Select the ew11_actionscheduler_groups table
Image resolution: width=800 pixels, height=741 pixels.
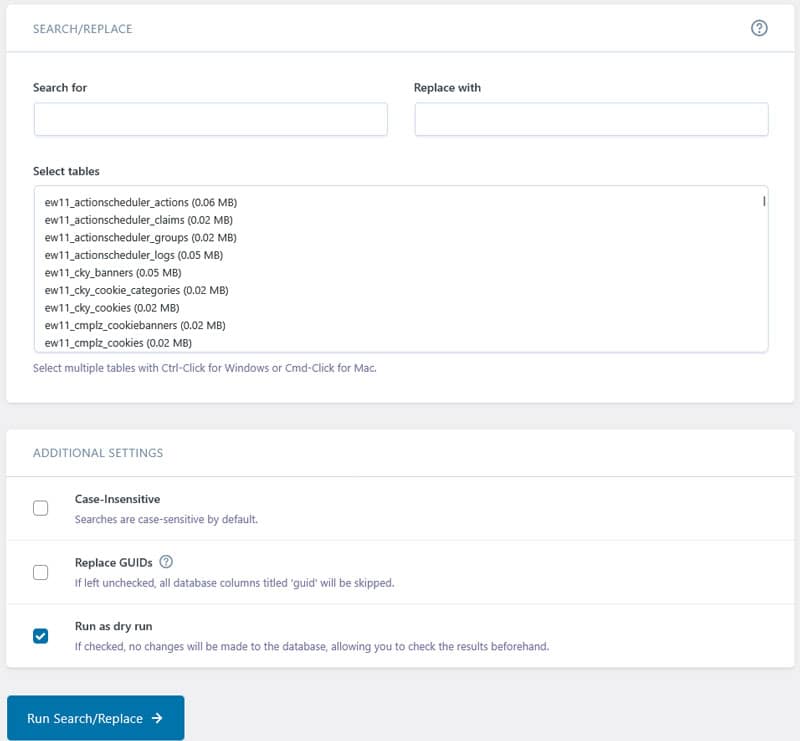click(x=142, y=237)
